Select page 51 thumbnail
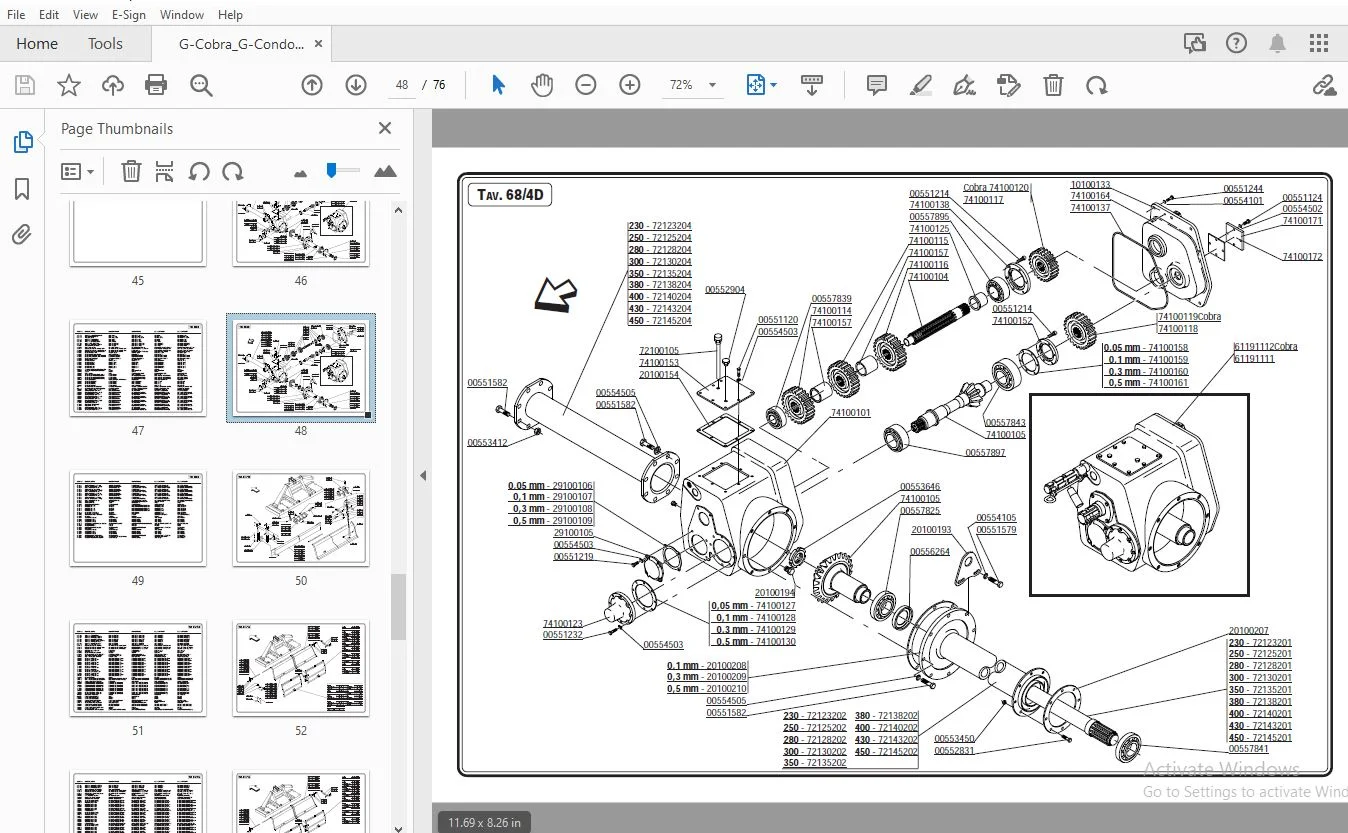 (138, 668)
